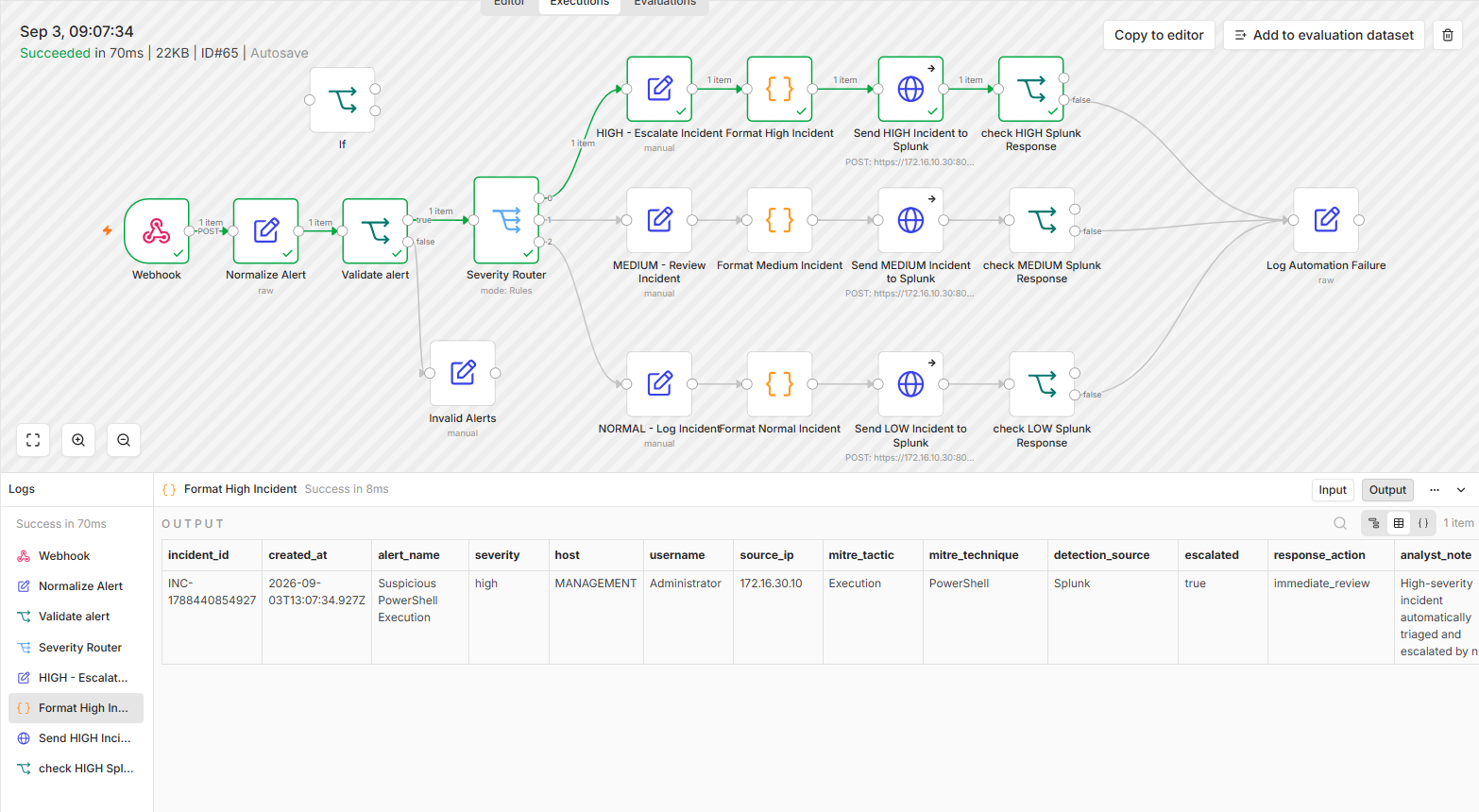Image resolution: width=1479 pixels, height=812 pixels.
Task: Fit the workflow to view
Action: [33, 440]
